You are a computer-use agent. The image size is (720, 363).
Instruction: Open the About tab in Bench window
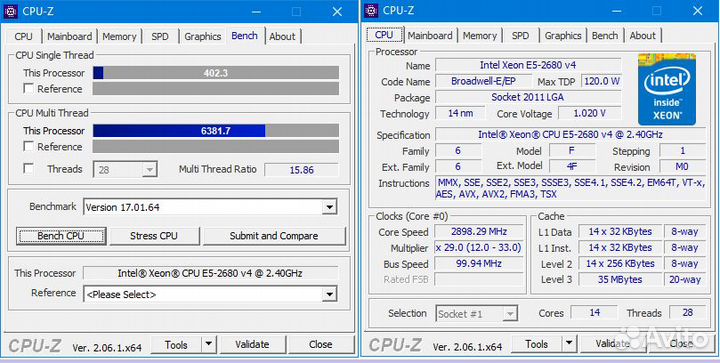pos(282,36)
